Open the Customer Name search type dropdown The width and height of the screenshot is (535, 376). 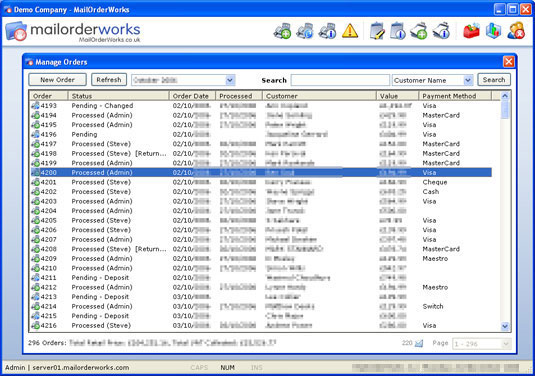point(468,80)
